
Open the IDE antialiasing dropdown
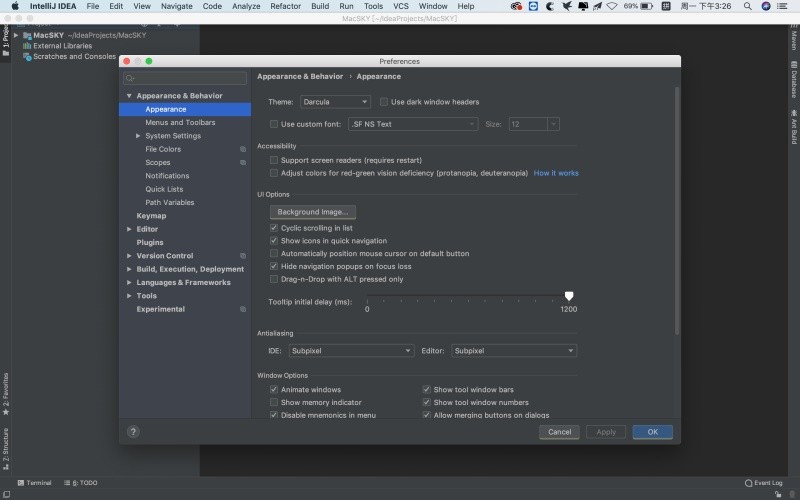(x=352, y=351)
